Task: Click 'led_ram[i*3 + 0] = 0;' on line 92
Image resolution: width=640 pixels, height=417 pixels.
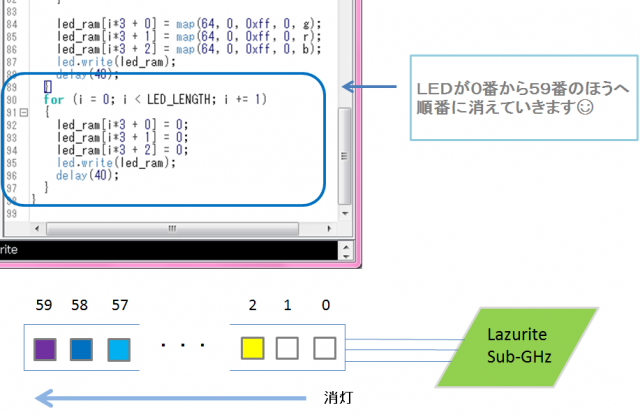Action: pos(122,124)
